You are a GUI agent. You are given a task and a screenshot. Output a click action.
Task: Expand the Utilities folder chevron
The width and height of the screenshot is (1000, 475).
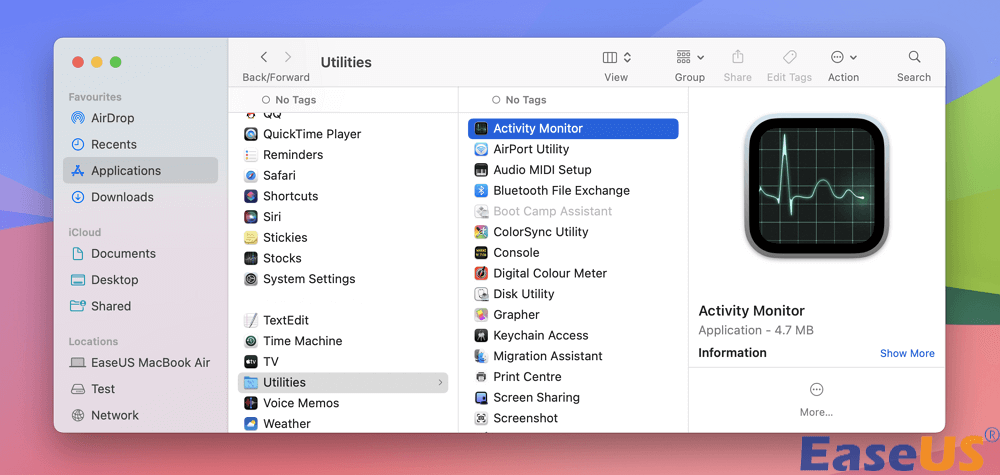tap(440, 383)
